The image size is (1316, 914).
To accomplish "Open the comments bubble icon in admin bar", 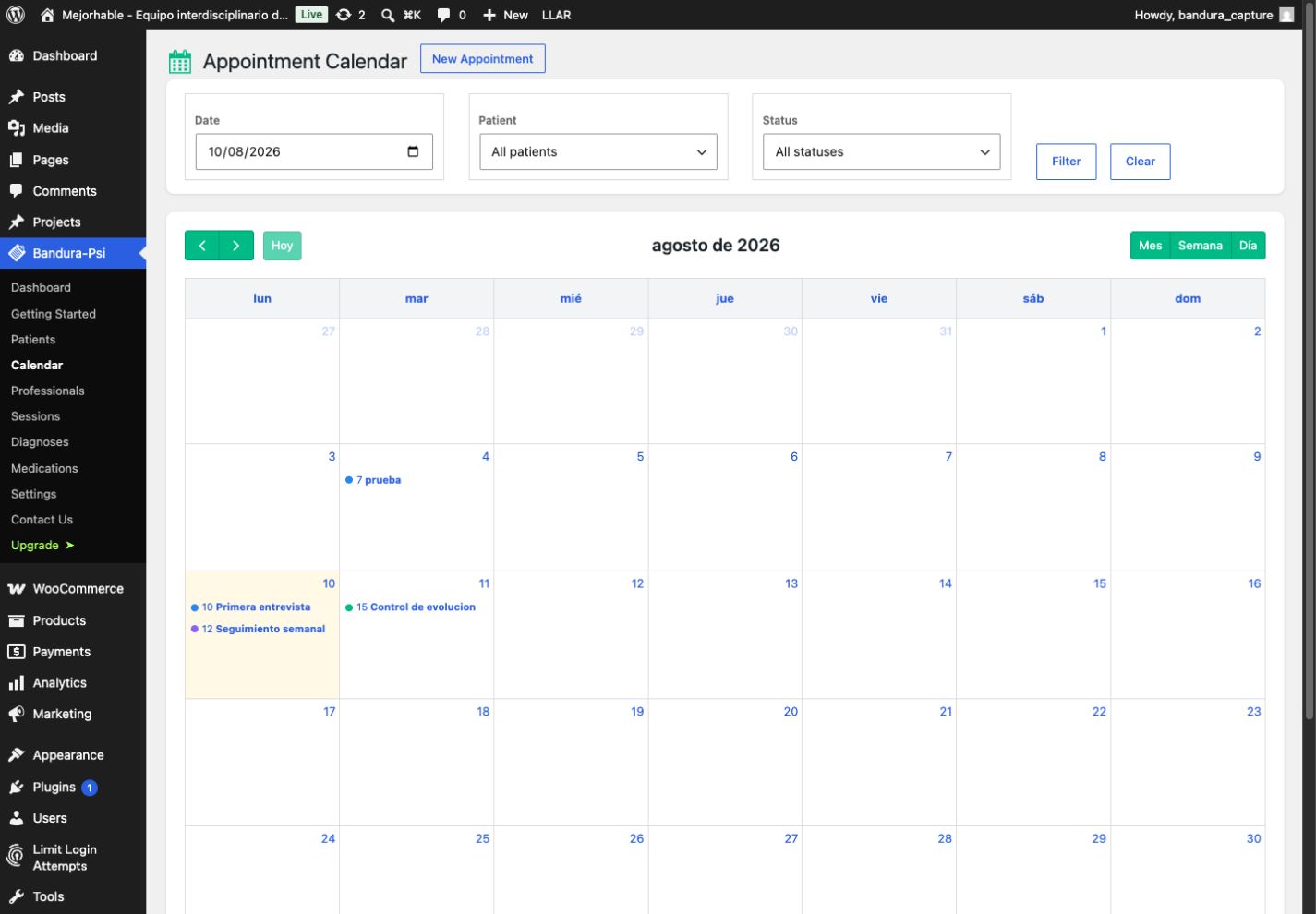I will pos(443,15).
